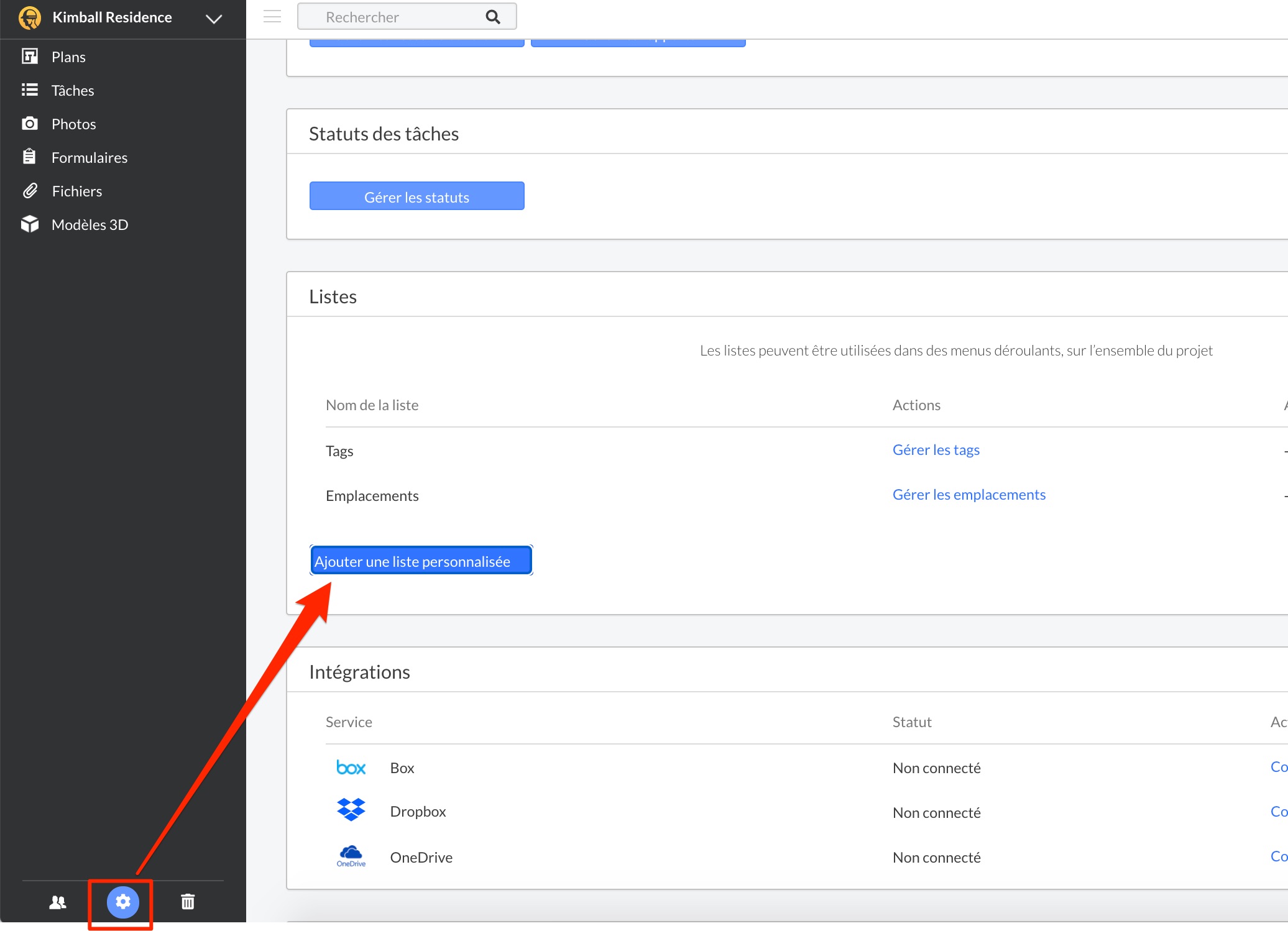
Task: Connect the Dropbox integration link
Action: pos(1279,811)
